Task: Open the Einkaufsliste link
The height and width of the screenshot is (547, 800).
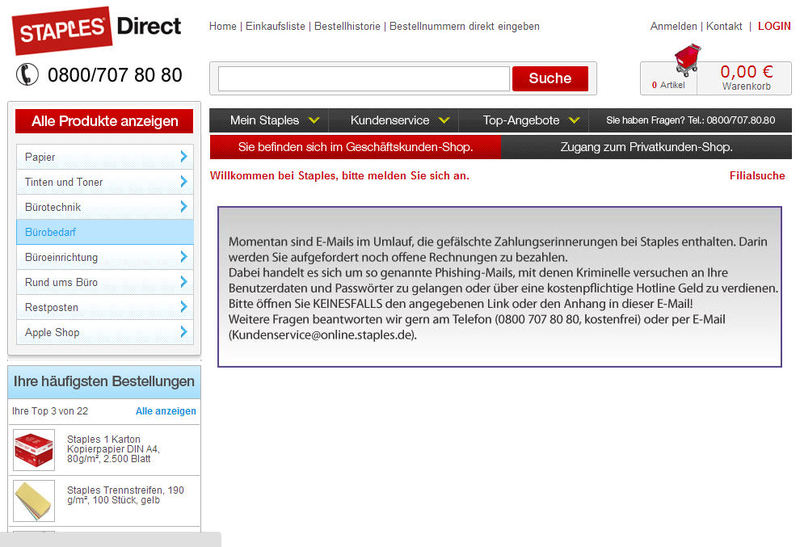Action: [x=275, y=26]
